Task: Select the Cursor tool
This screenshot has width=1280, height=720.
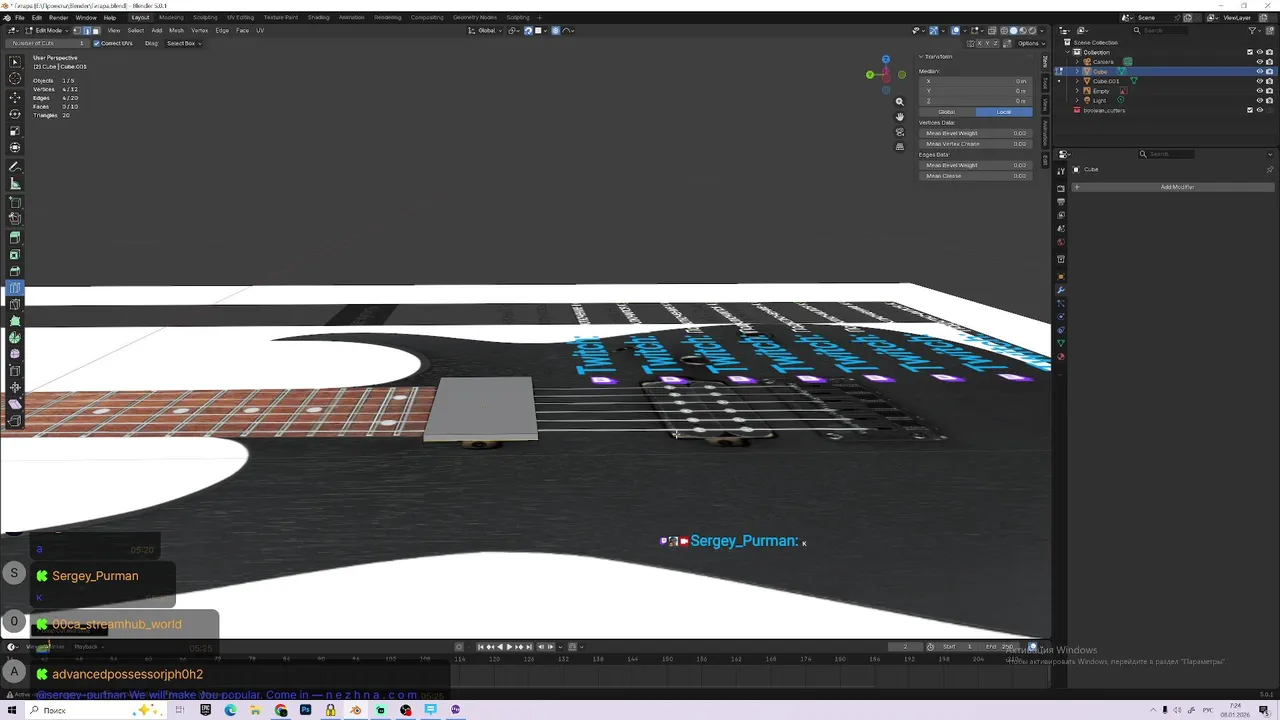Action: pos(15,79)
